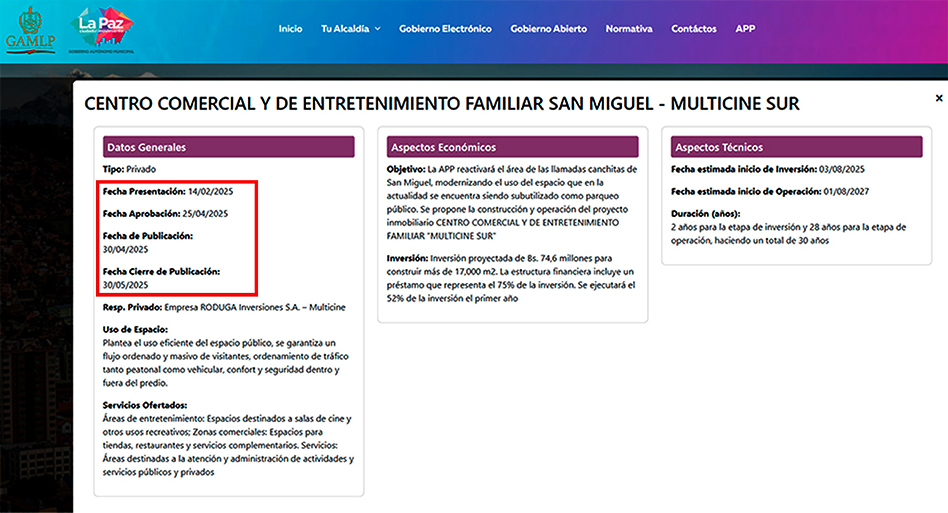Open the Contactos page
Viewport: 948px width, 513px height.
click(x=693, y=29)
